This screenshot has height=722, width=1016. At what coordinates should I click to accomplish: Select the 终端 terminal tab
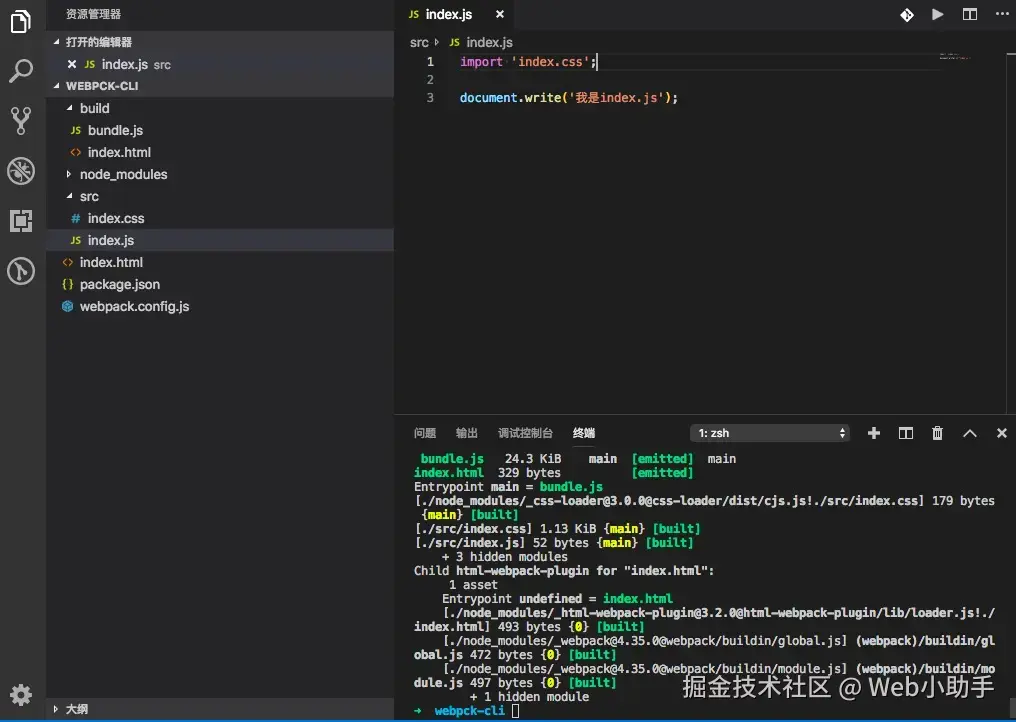coord(584,433)
